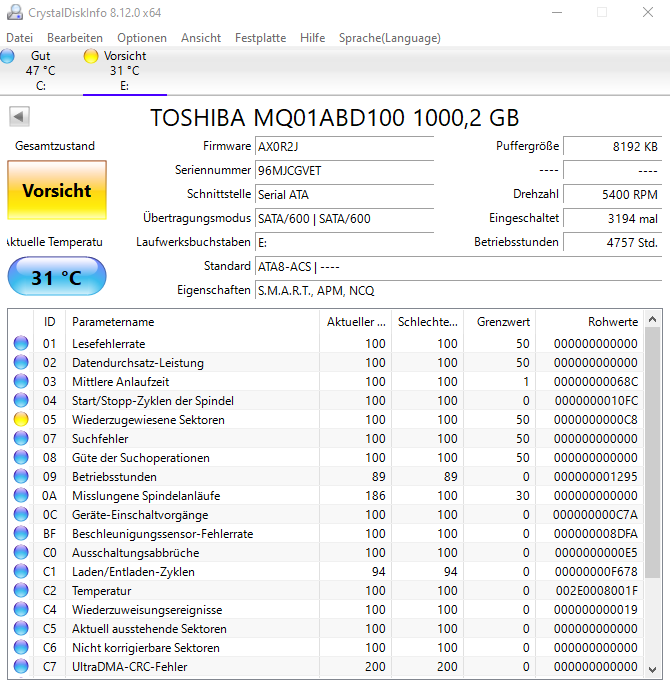Click the raw value 0000000000C8
The image size is (670, 686).
pos(596,420)
